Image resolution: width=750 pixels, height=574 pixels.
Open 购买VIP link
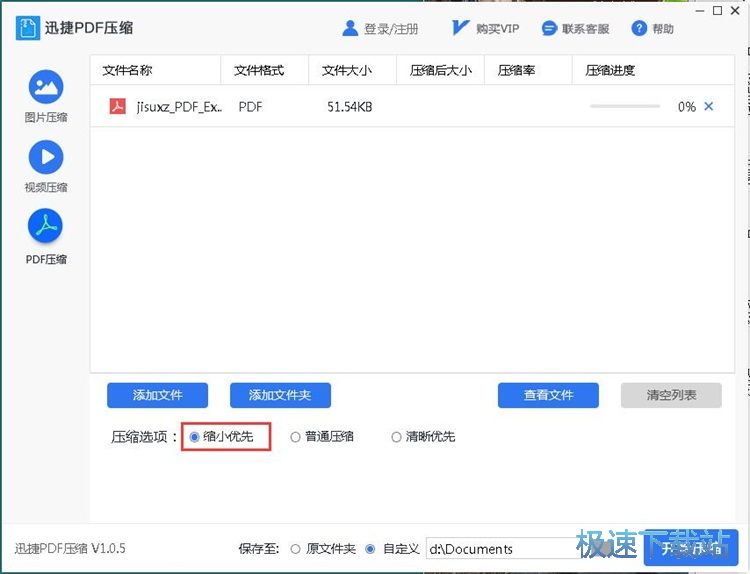[497, 29]
